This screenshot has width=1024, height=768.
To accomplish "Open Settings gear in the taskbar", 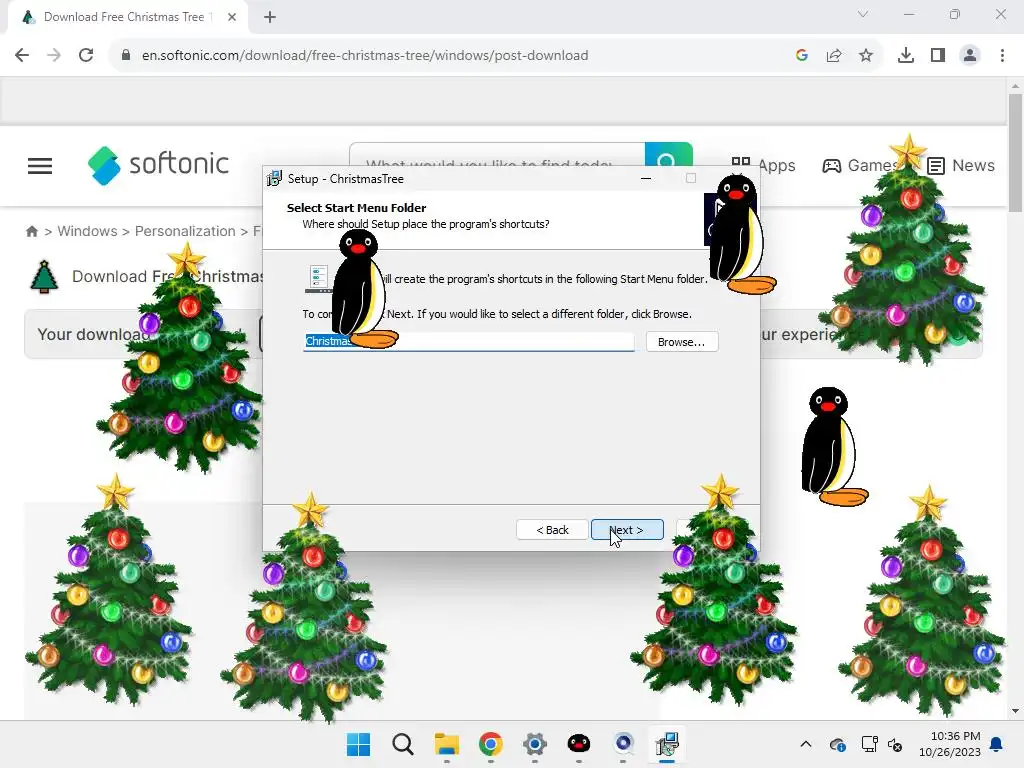I will click(x=535, y=744).
